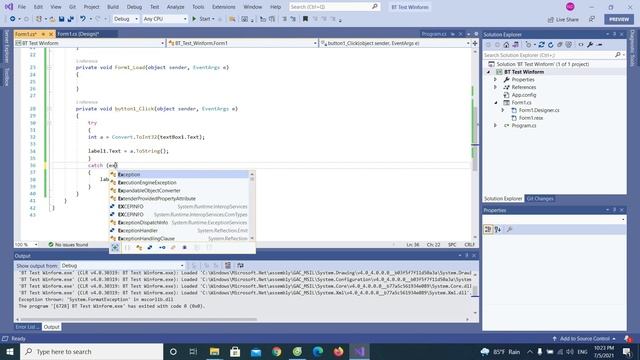The width and height of the screenshot is (640, 360).
Task: Open the 100 % zoom dropdown
Action: 27,244
